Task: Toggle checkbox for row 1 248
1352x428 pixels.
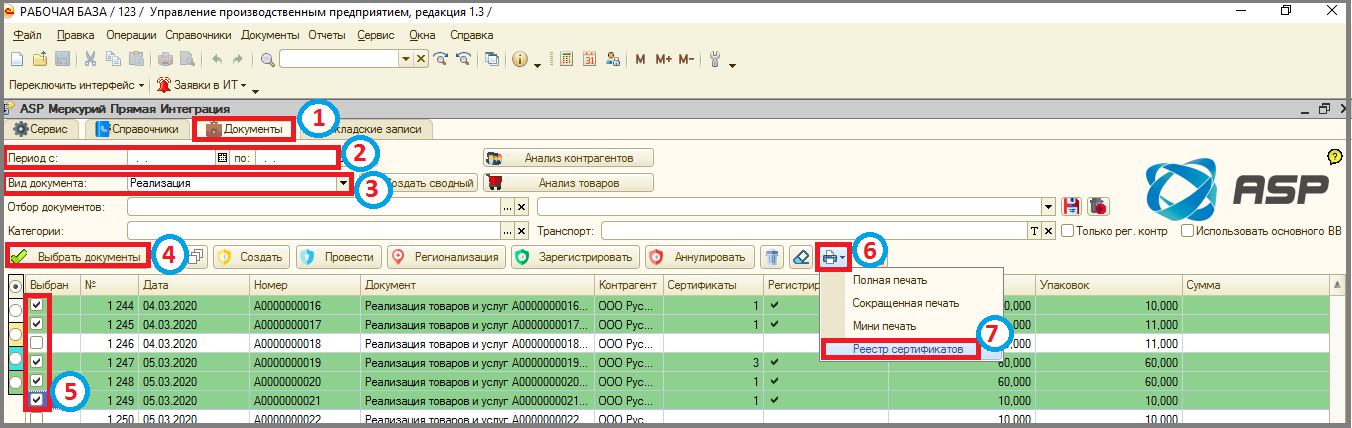Action: (x=37, y=381)
